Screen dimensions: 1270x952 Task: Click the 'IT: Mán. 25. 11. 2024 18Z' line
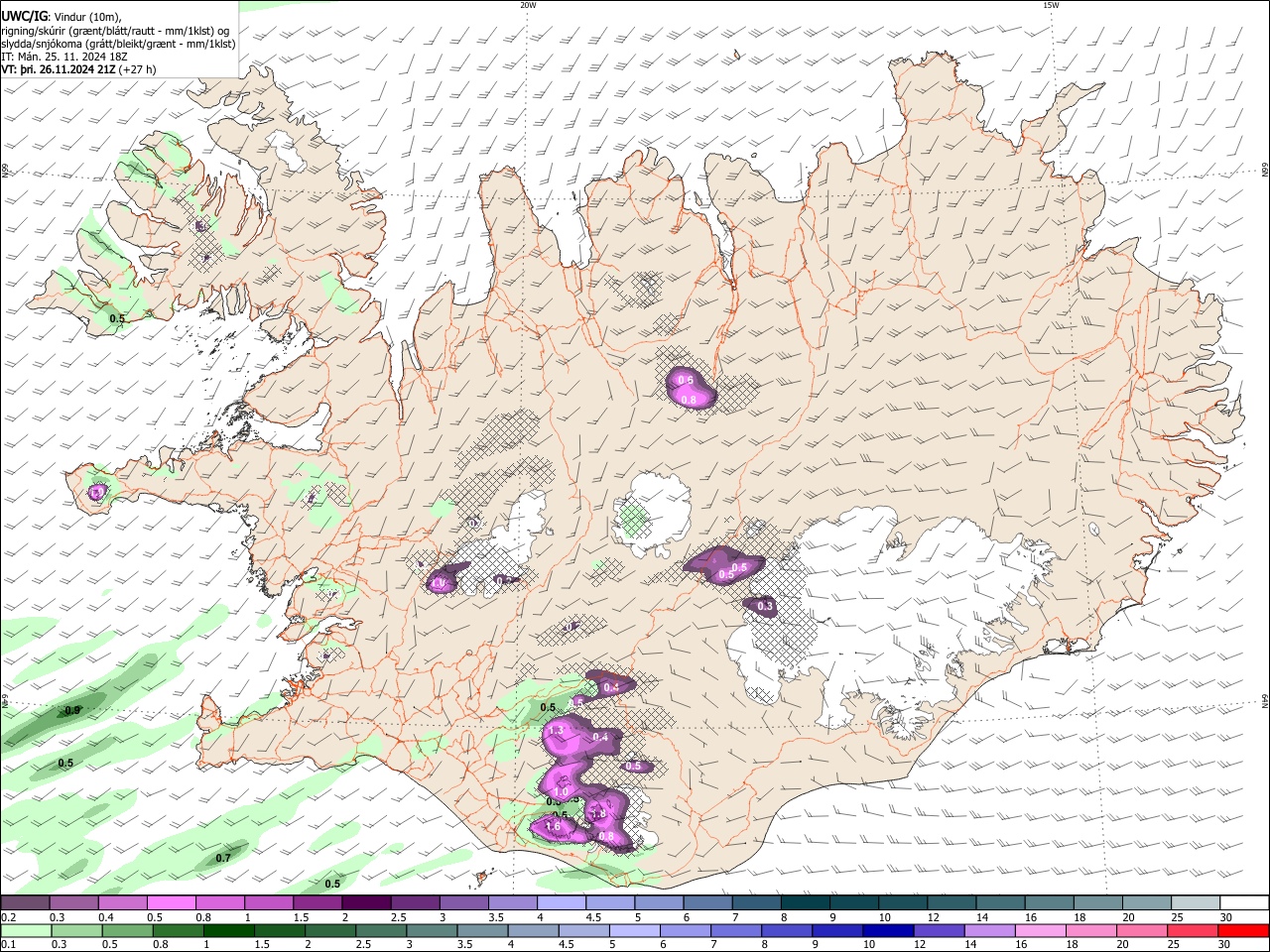(x=65, y=58)
